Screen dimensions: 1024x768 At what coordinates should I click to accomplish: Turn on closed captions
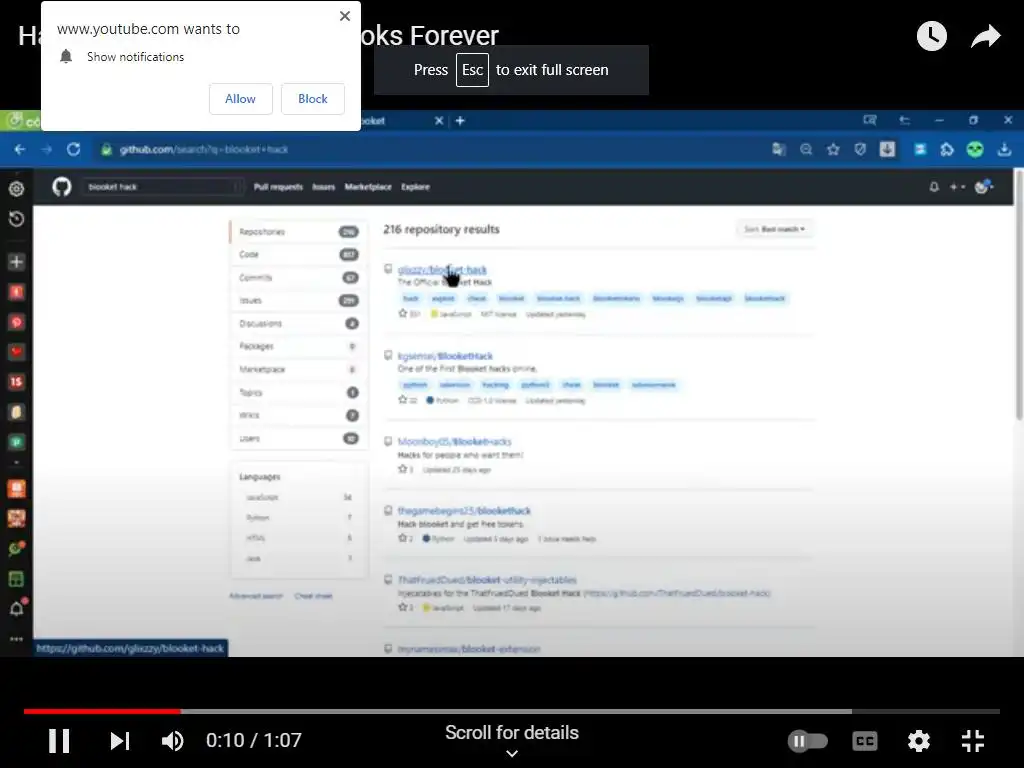click(x=865, y=741)
